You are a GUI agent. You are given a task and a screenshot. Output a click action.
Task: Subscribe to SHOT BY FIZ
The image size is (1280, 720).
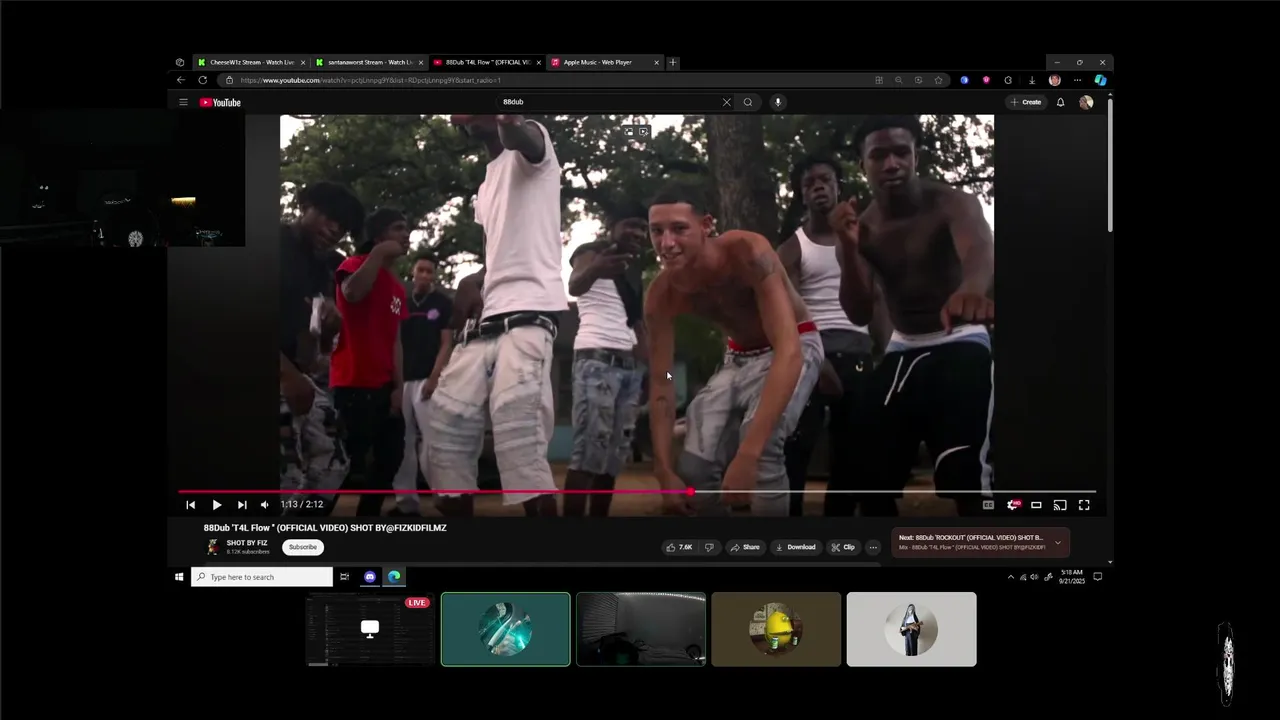[x=303, y=547]
